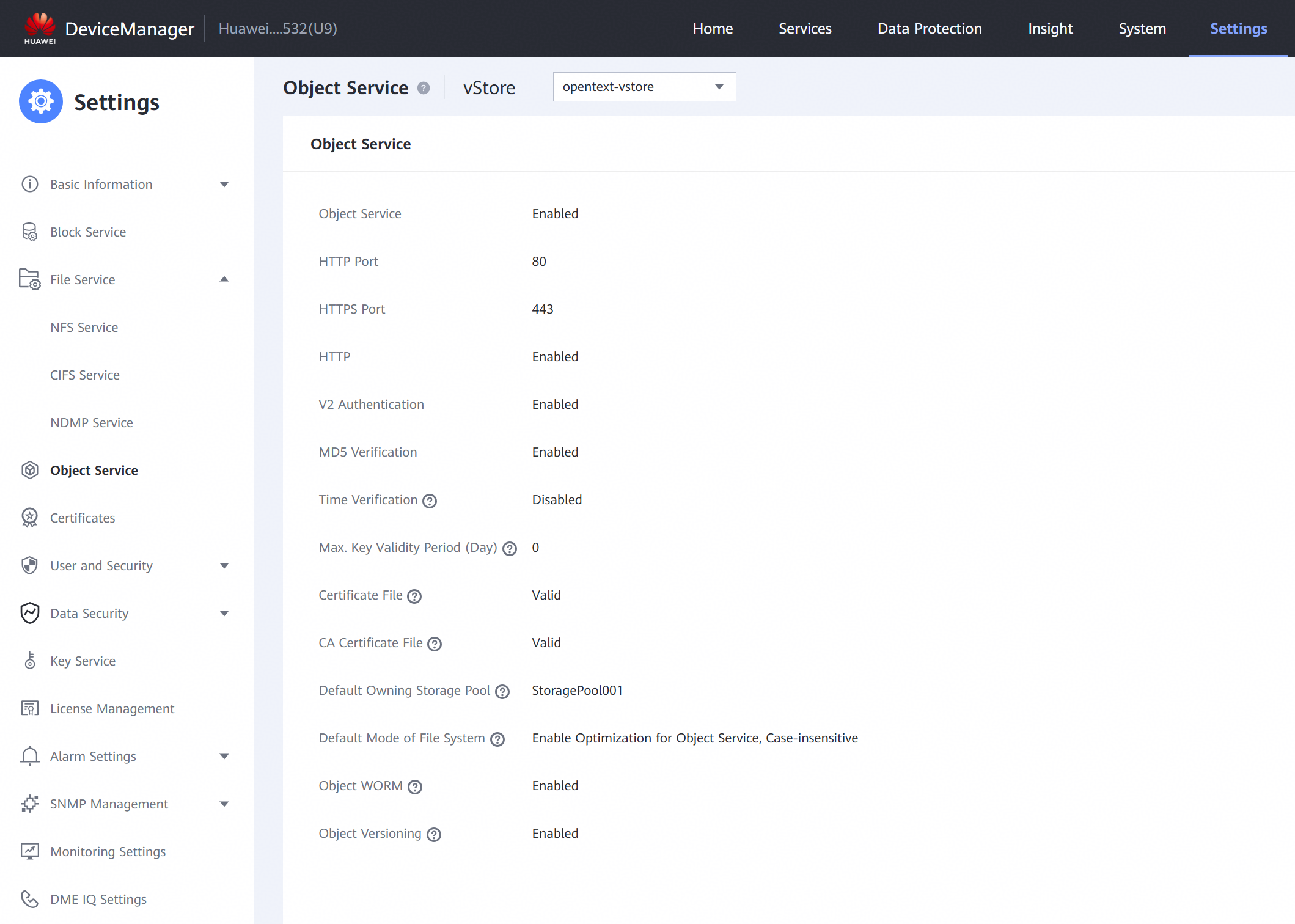1295x924 pixels.
Task: Click the Object Service hexagon icon
Action: point(30,470)
